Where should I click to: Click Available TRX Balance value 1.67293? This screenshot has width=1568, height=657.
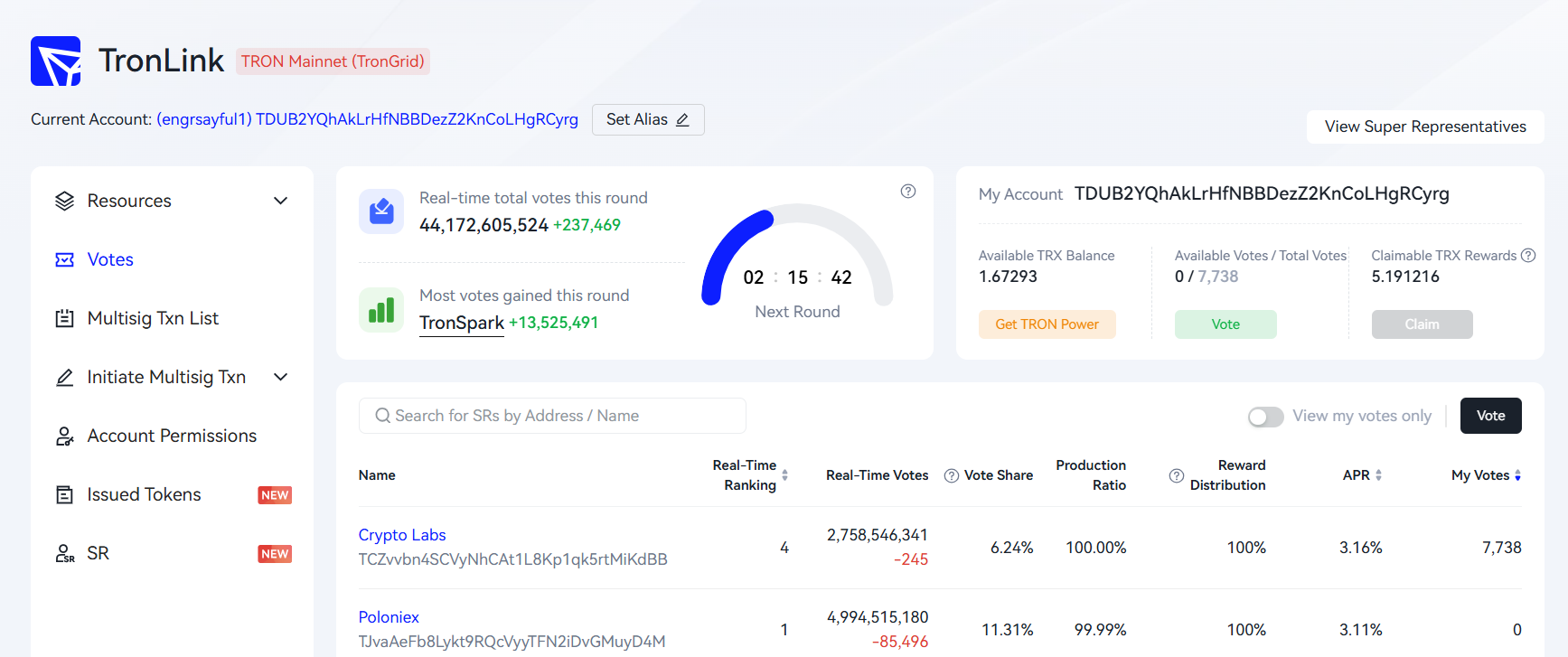click(x=1008, y=277)
